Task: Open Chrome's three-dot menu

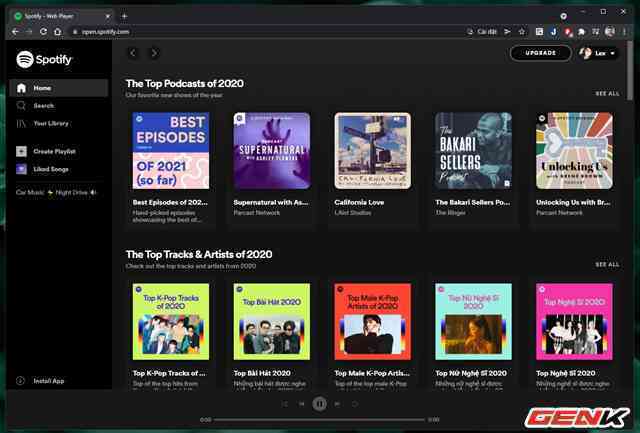Action: coord(624,31)
